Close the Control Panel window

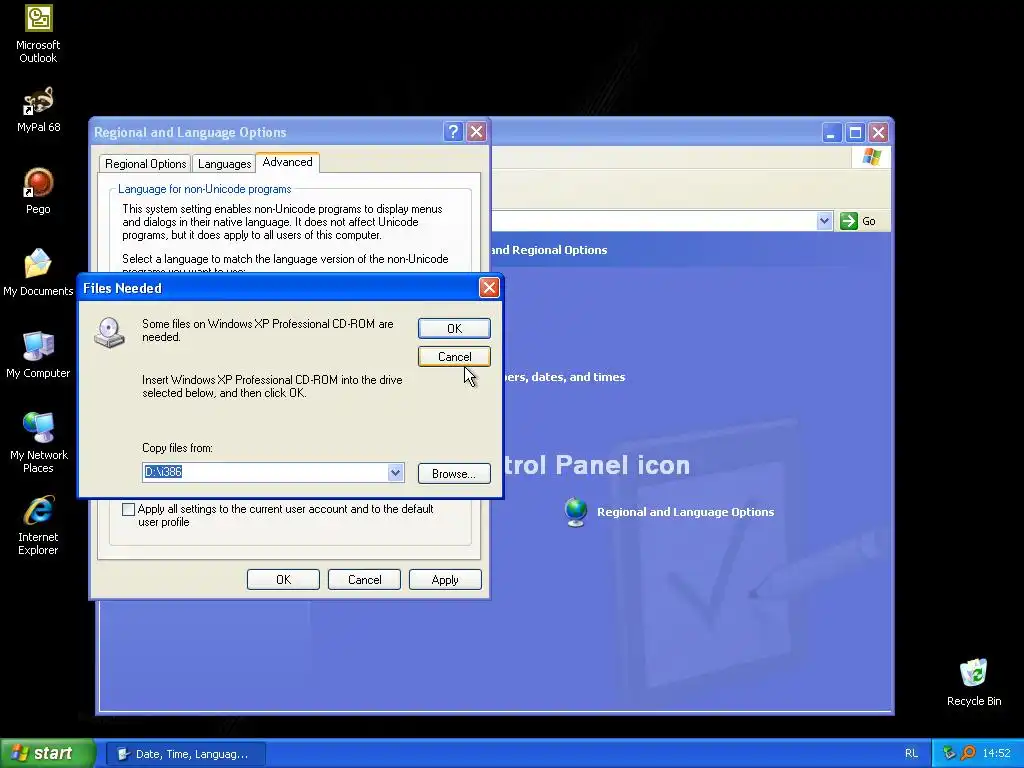point(878,133)
